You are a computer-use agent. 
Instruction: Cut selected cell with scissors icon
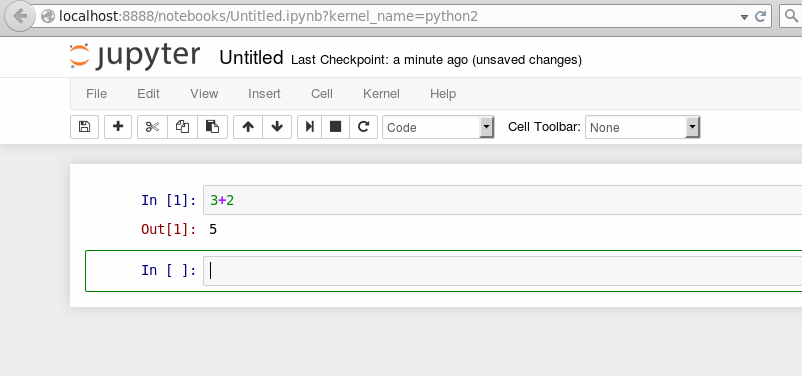coord(152,127)
